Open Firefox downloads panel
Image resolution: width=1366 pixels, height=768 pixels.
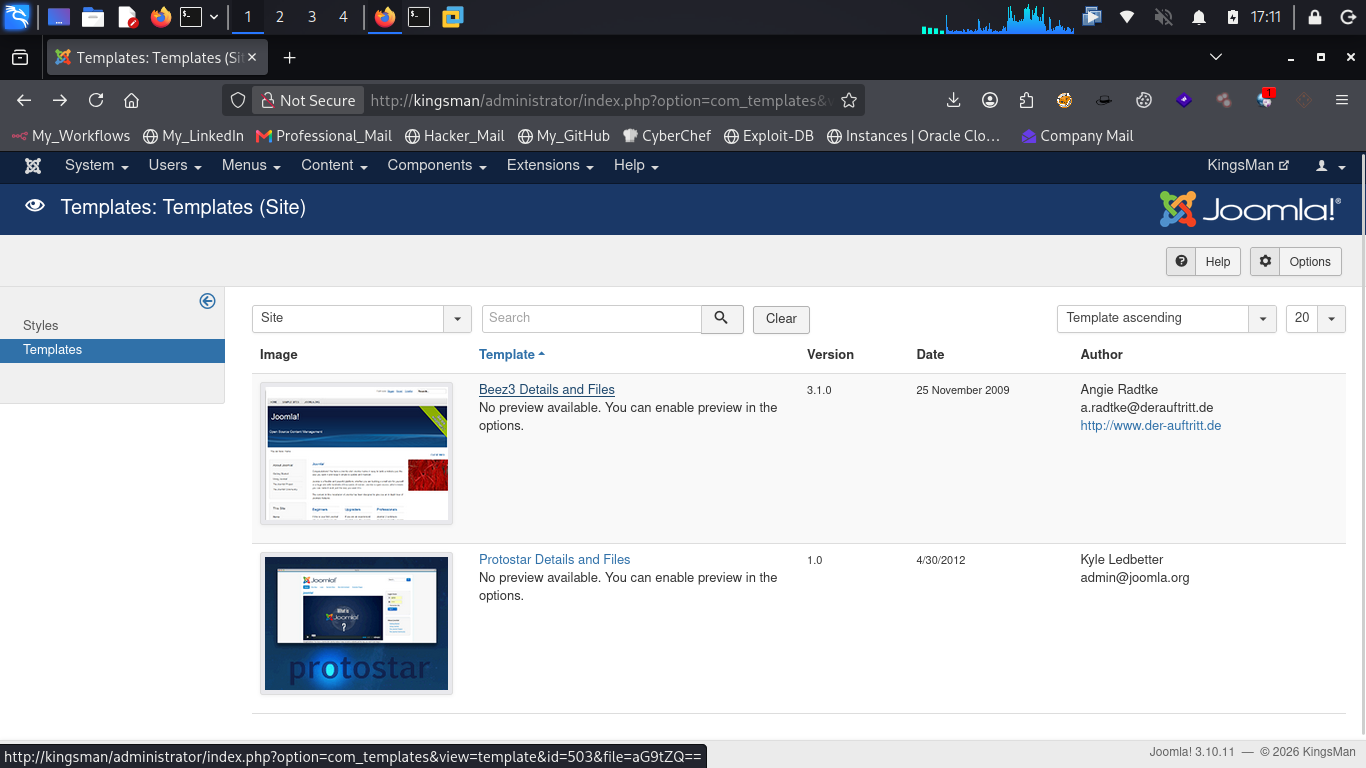tap(953, 100)
